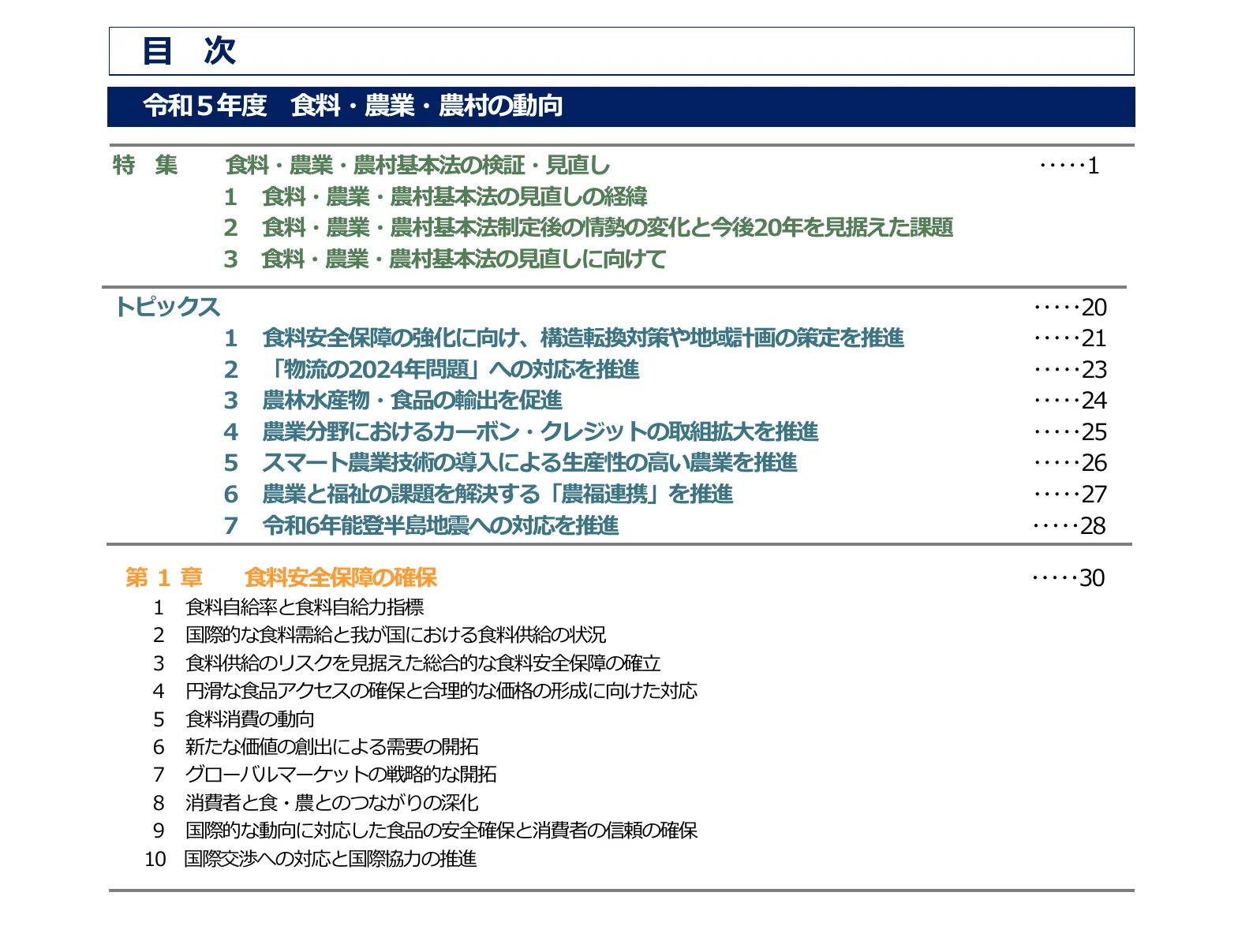Select 食料自給率と食料自給力指標 section

(305, 607)
